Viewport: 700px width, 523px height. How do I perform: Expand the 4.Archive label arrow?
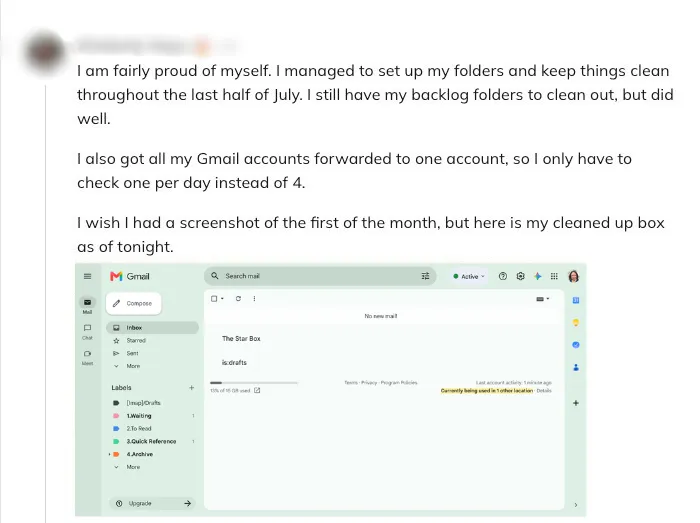click(109, 454)
